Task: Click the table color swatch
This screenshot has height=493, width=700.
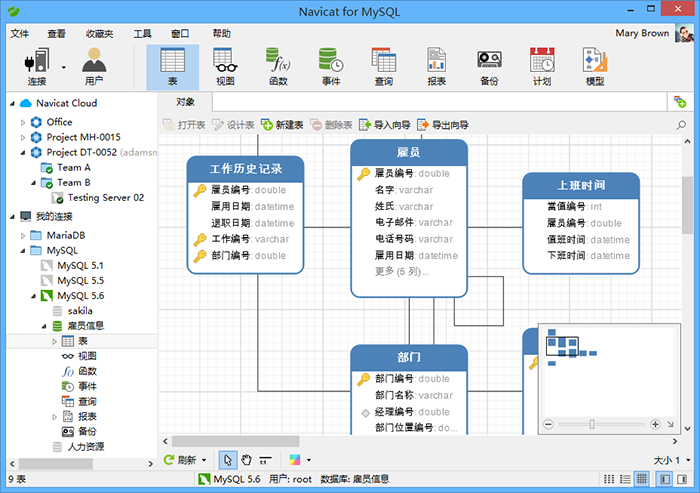Action: pos(295,460)
